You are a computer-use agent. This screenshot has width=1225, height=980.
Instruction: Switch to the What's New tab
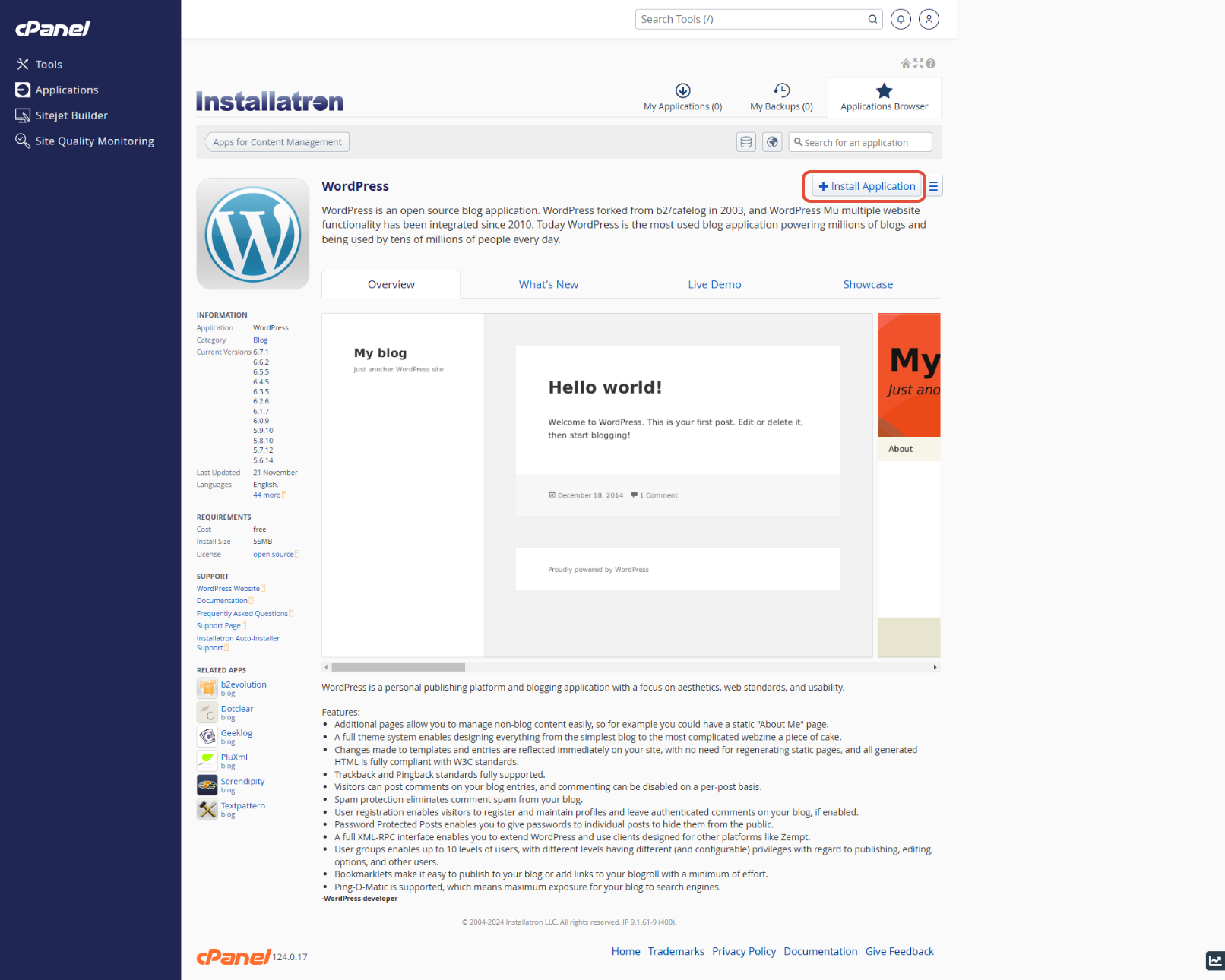(549, 284)
